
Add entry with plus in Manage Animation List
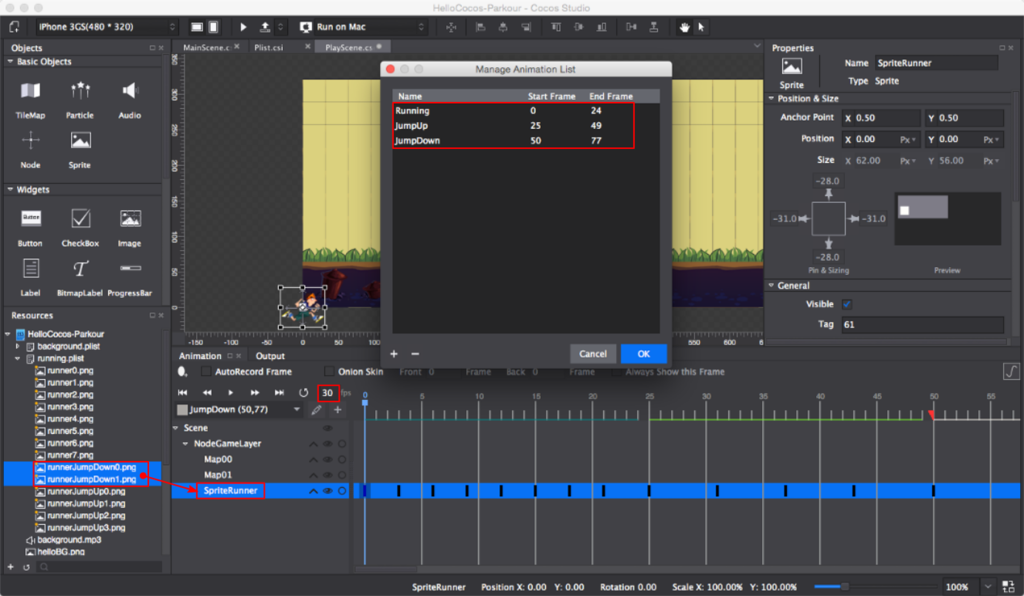[x=394, y=354]
